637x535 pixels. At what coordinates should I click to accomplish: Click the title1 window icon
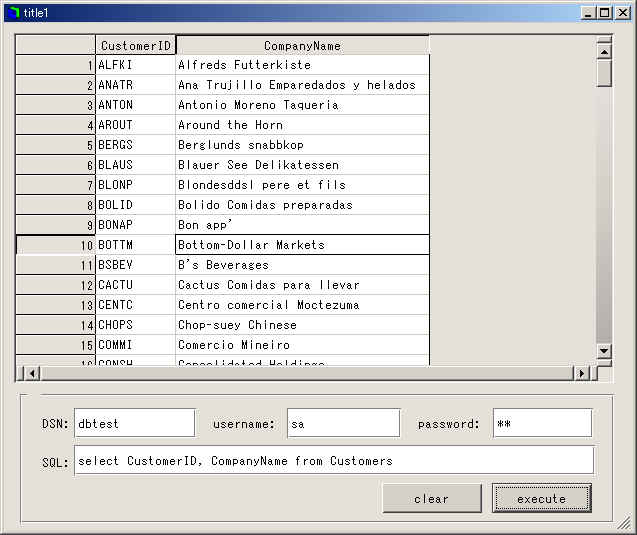pos(12,12)
